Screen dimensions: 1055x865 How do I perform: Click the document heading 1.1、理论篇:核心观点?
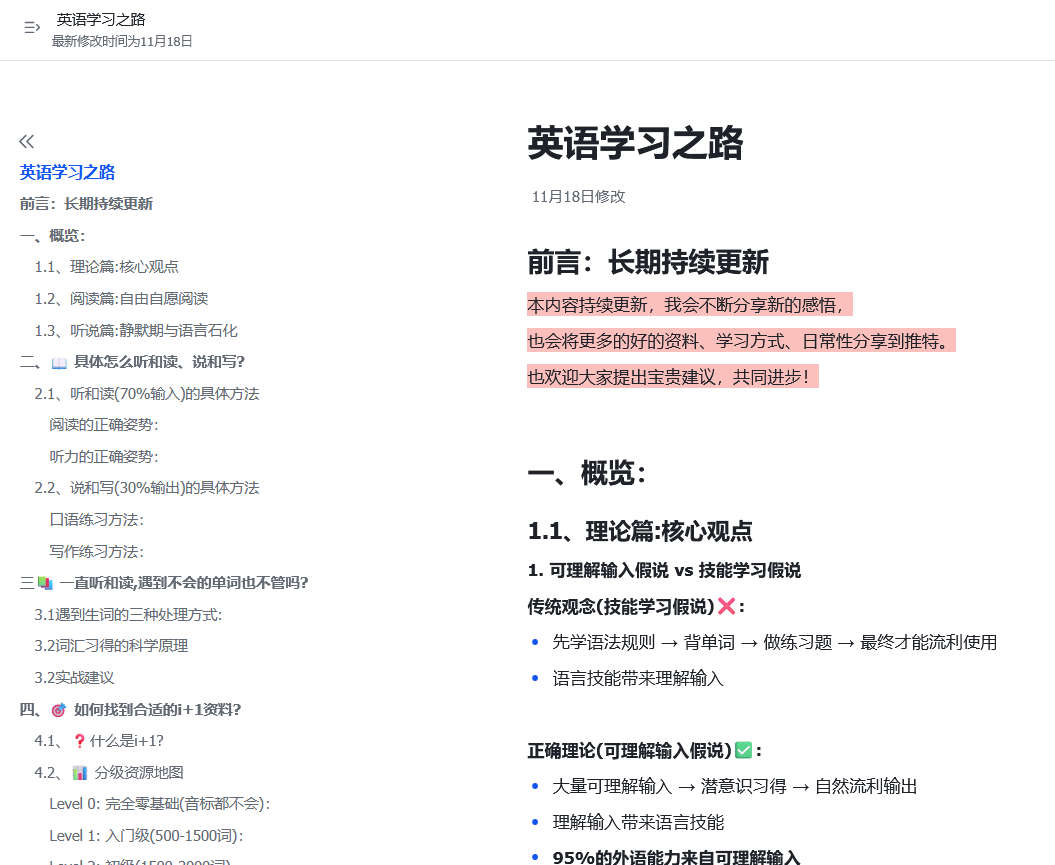(640, 531)
